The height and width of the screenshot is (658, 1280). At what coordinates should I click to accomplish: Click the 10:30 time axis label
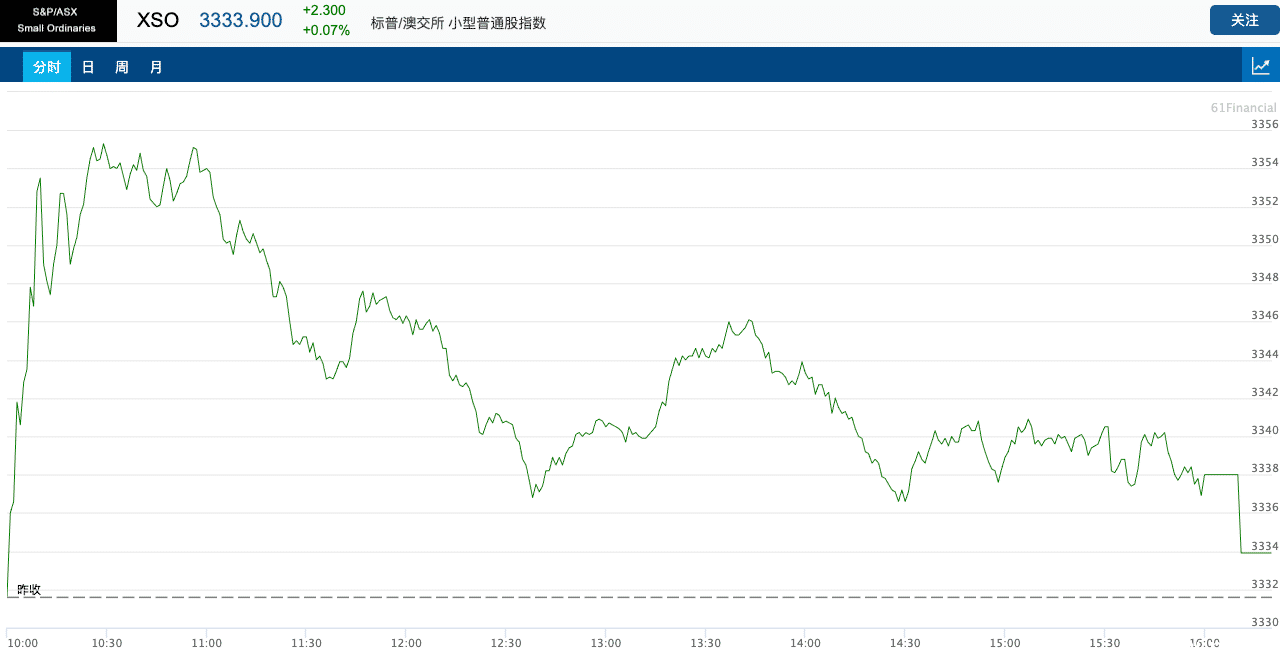107,643
